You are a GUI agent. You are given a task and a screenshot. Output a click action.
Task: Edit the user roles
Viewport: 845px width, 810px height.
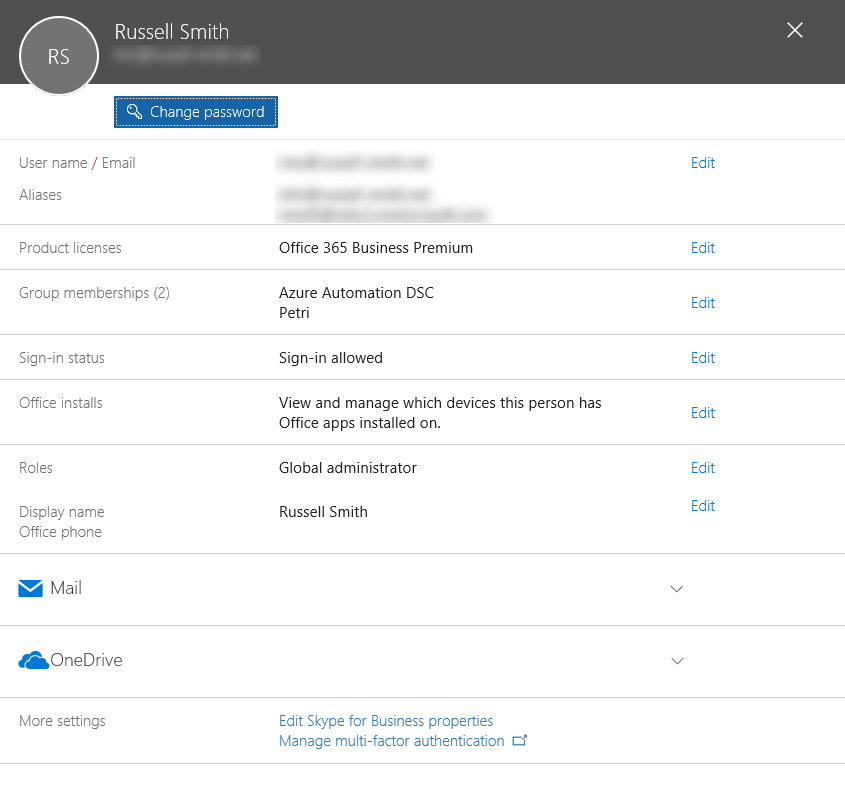pyautogui.click(x=702, y=467)
